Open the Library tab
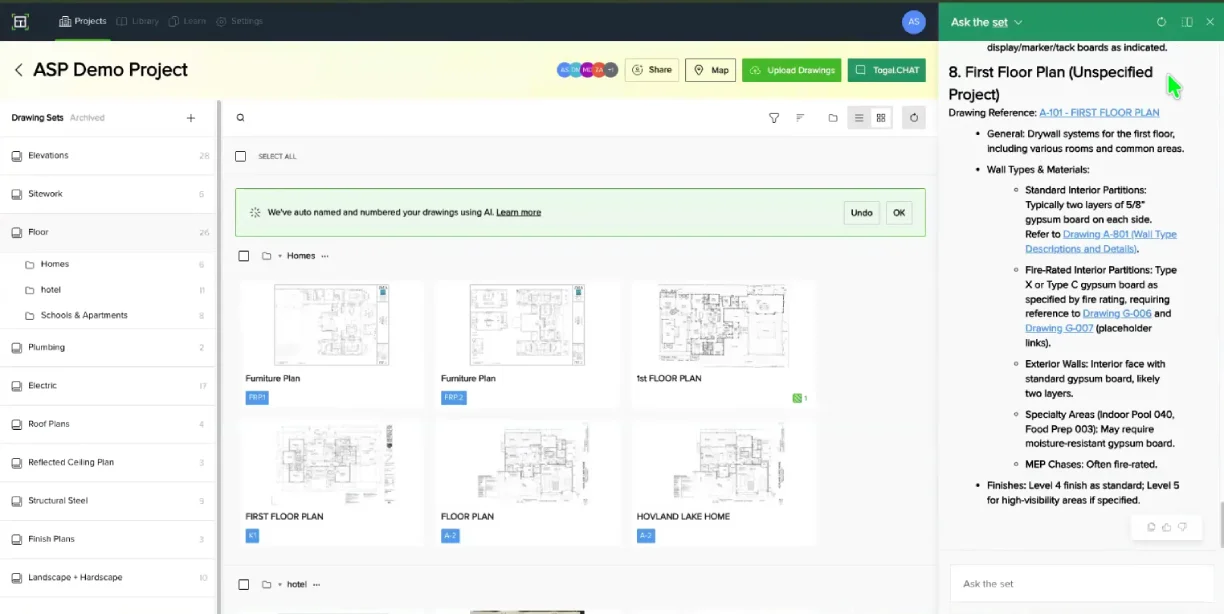Image resolution: width=1224 pixels, height=614 pixels. [138, 21]
